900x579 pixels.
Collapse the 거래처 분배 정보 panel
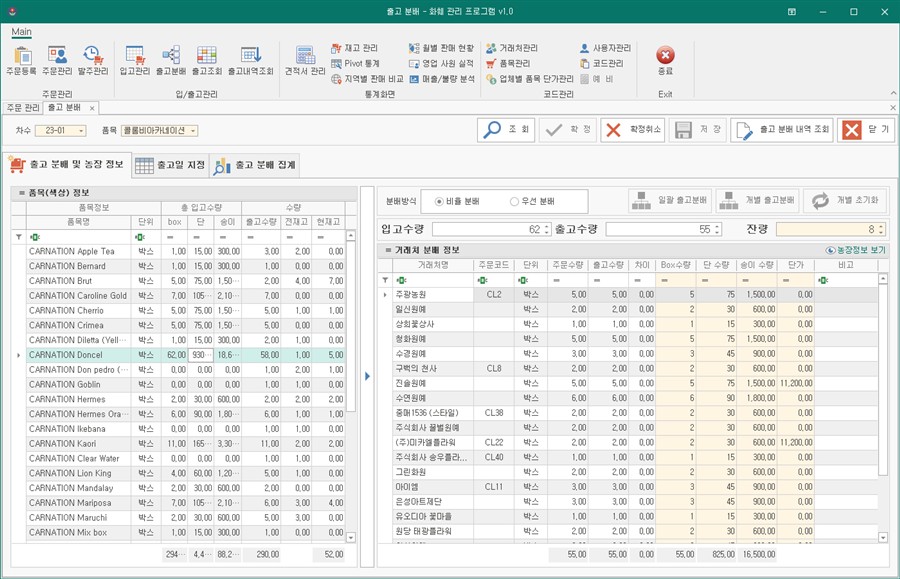point(387,250)
